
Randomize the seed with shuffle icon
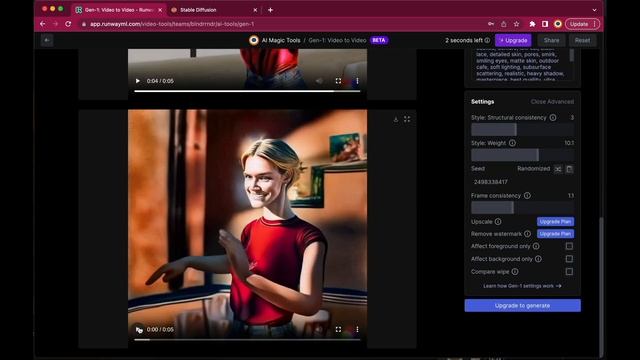(558, 169)
